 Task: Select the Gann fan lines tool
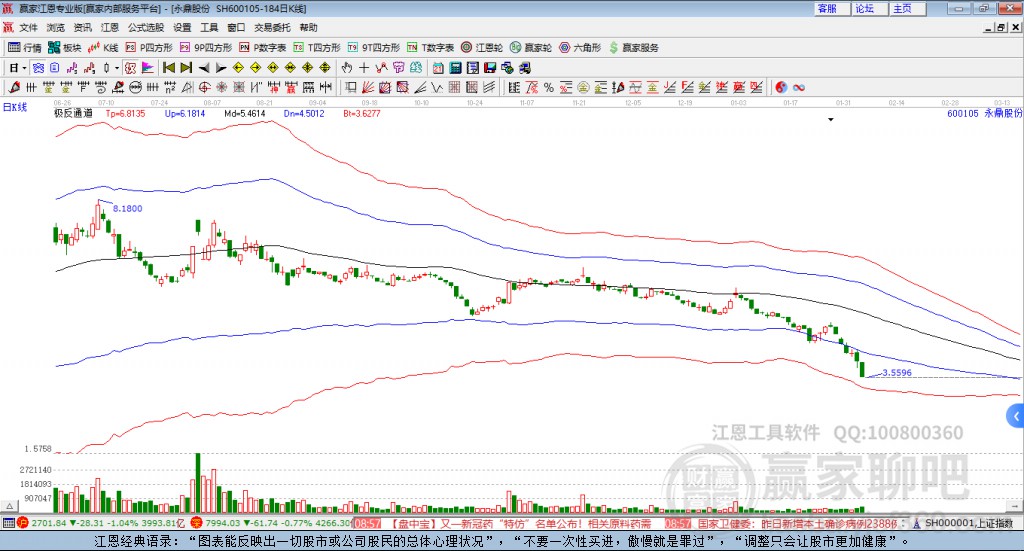(368, 87)
